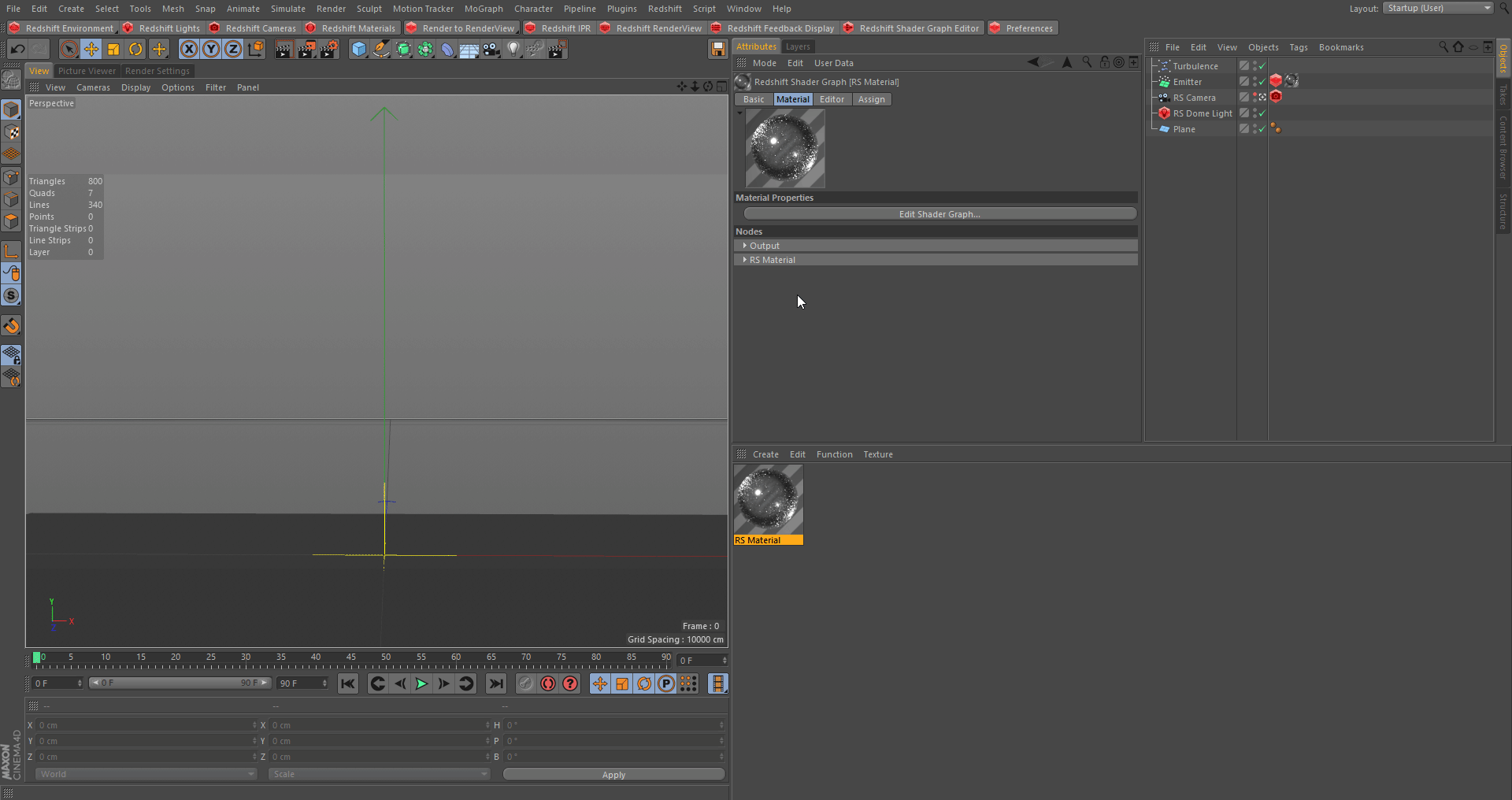Jump to start of timeline
Screen dimensions: 1512x800
click(347, 683)
